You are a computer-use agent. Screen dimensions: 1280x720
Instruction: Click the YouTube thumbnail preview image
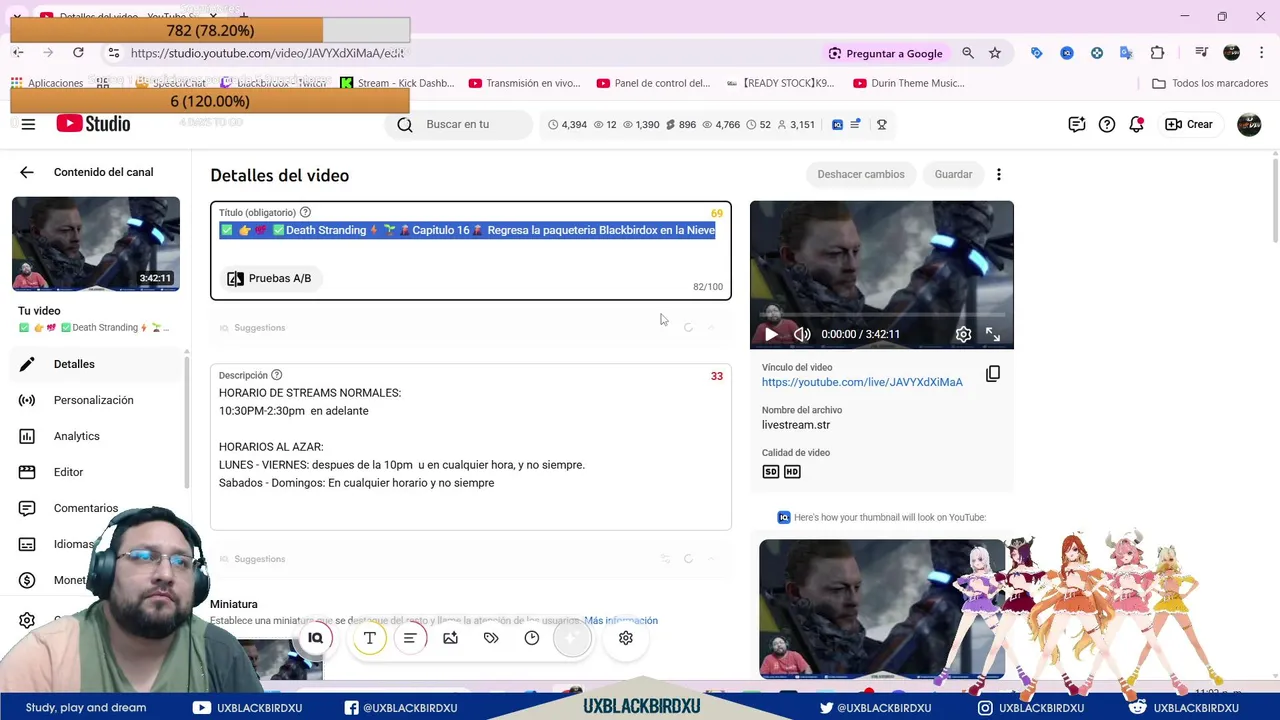pos(882,609)
